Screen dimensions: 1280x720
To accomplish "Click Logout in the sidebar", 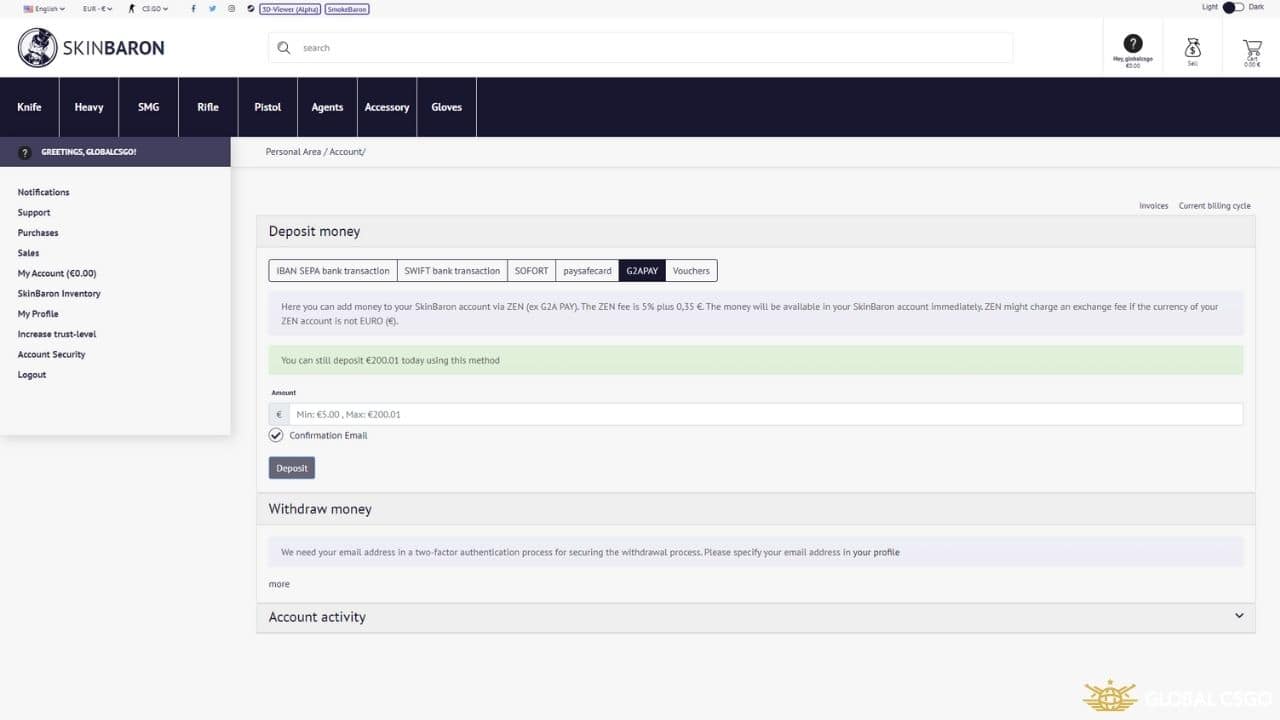I will tap(32, 375).
